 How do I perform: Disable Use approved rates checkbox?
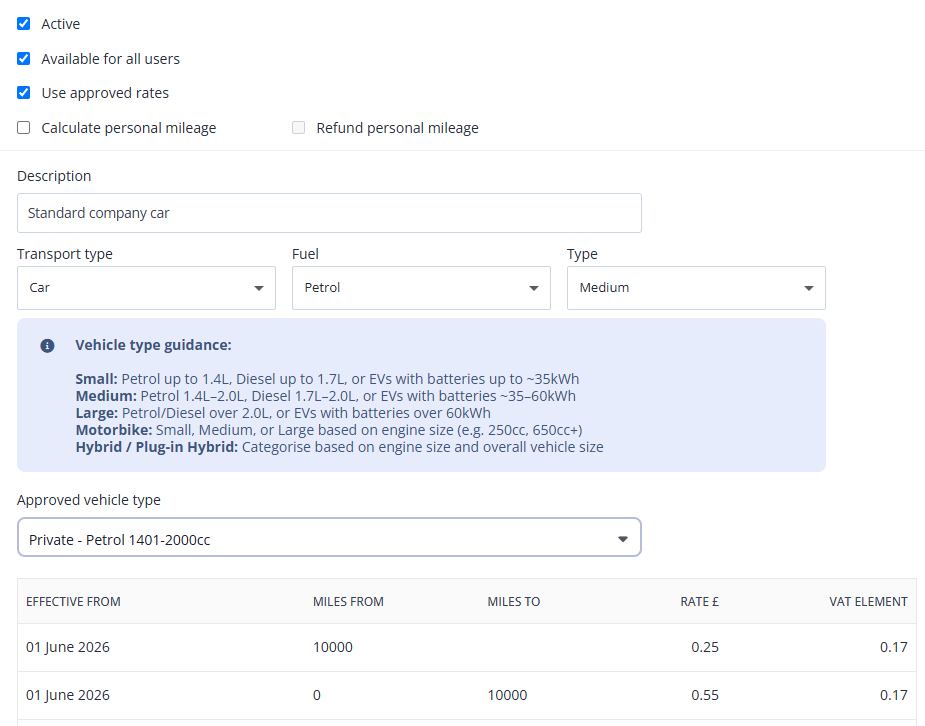pyautogui.click(x=24, y=93)
